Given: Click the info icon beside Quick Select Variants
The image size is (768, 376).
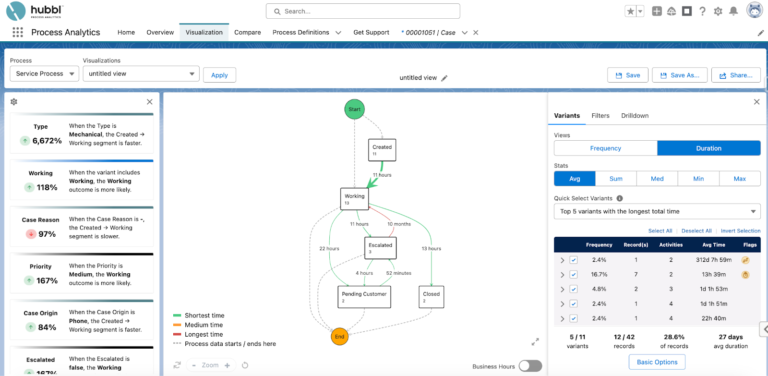Looking at the screenshot, I should pos(620,199).
